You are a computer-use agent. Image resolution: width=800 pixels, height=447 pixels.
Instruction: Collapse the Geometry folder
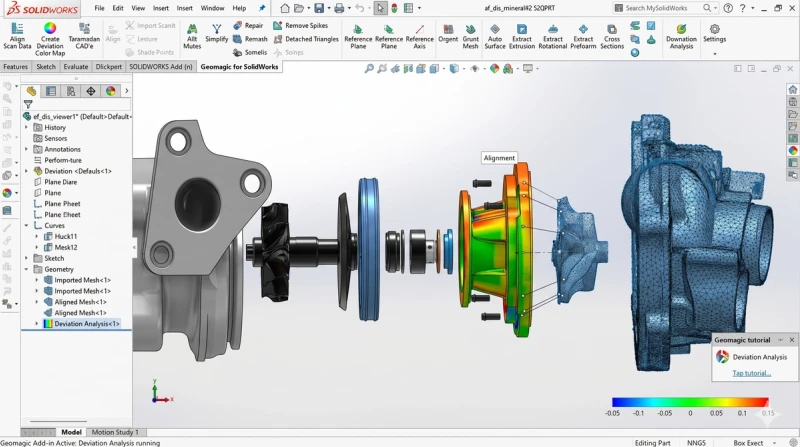pyautogui.click(x=27, y=269)
